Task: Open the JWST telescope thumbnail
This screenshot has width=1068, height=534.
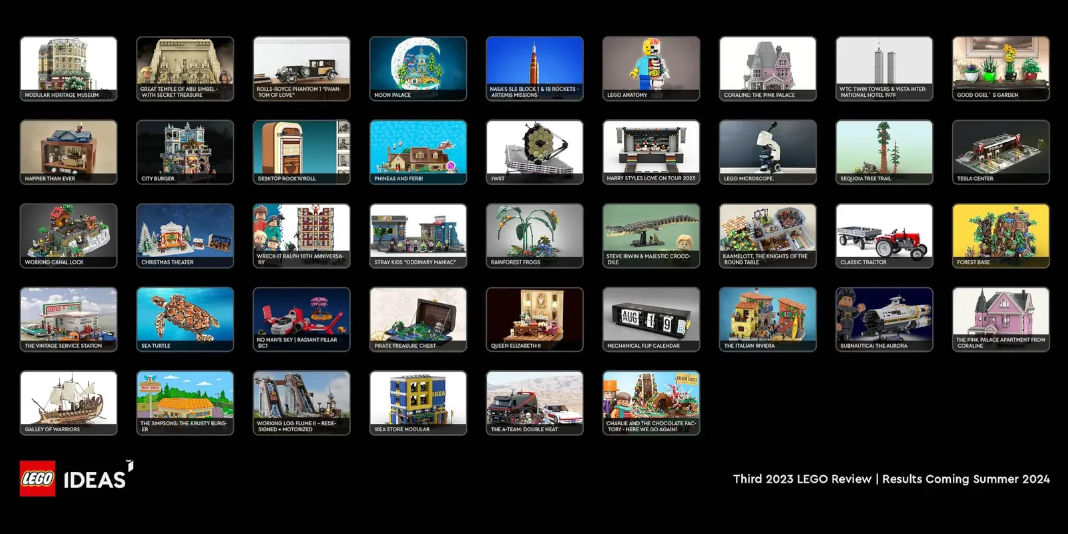Action: coord(535,153)
